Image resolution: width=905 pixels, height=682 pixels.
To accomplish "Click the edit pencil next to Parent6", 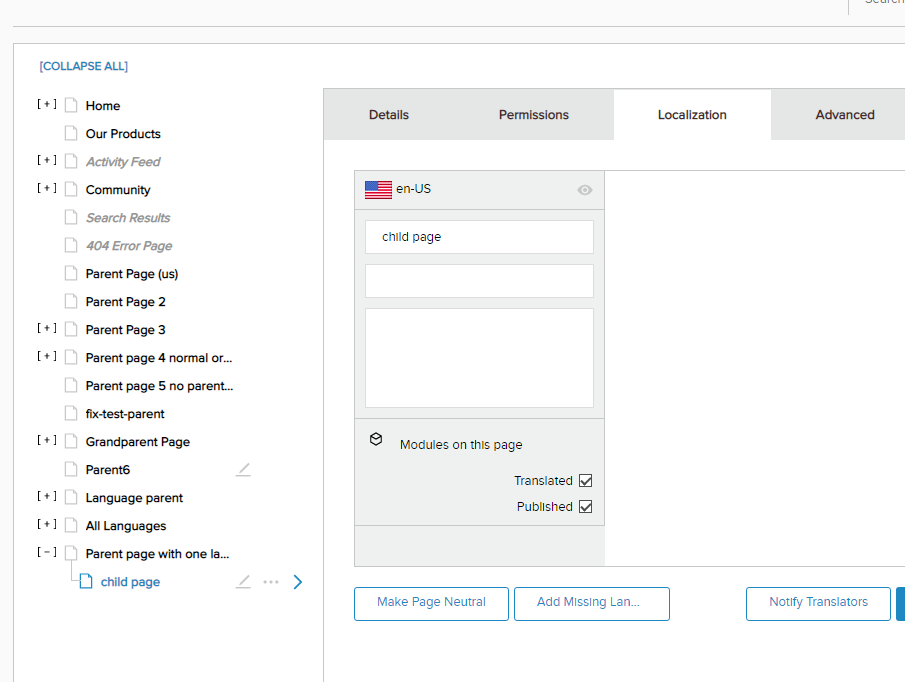I will coord(243,469).
